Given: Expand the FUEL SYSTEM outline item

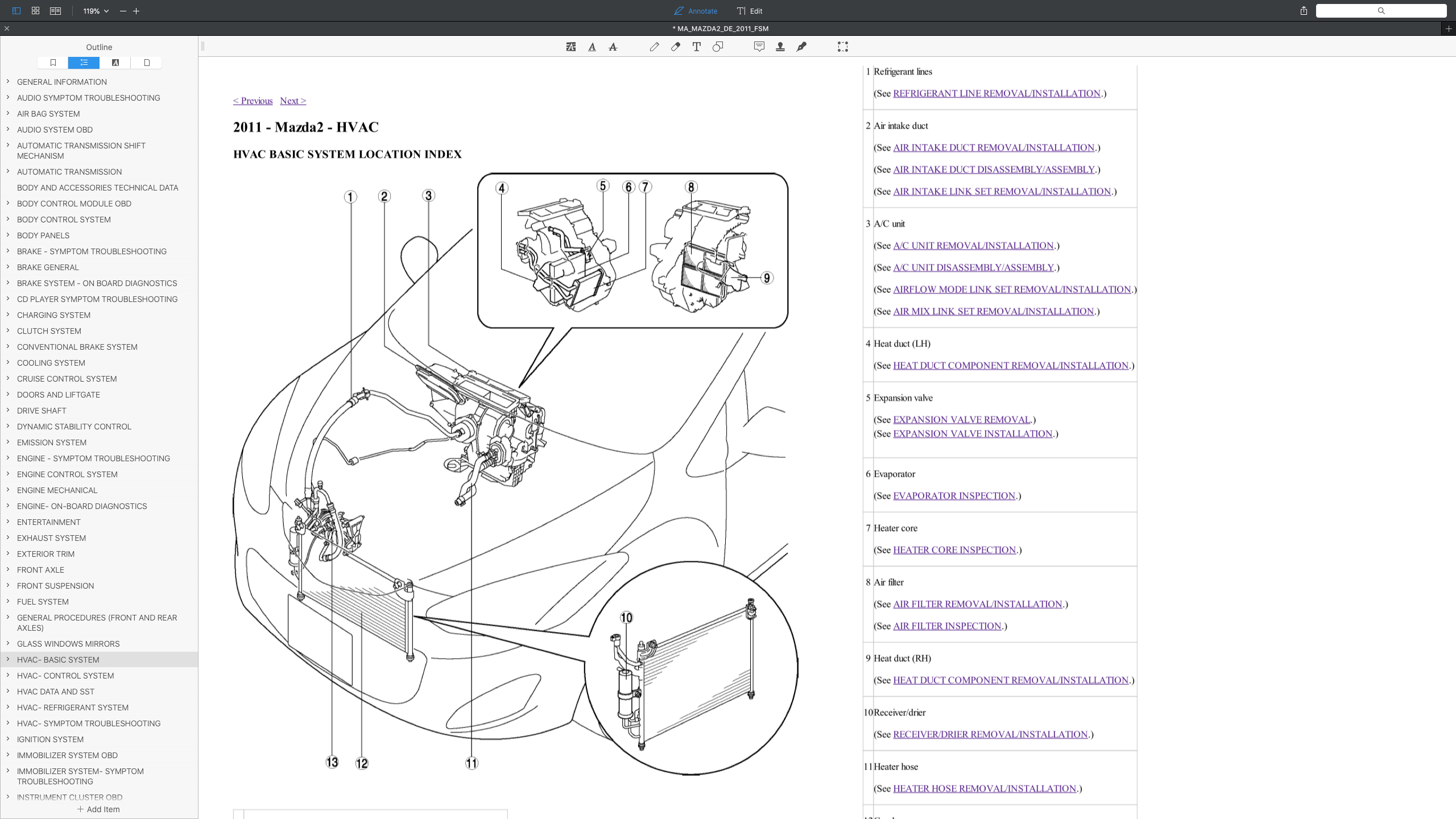Looking at the screenshot, I should 8,601.
